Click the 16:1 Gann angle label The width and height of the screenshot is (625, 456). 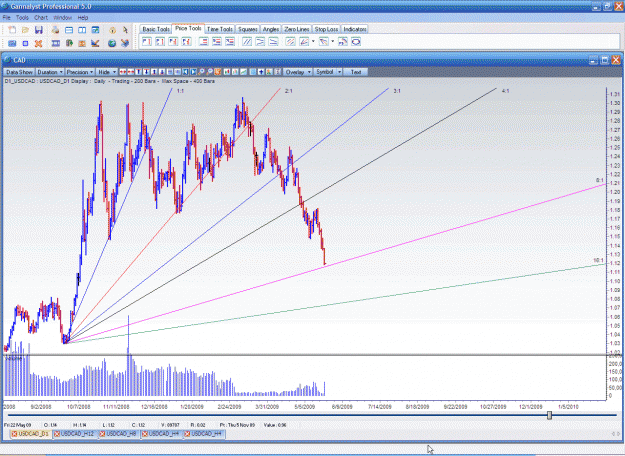pos(598,260)
